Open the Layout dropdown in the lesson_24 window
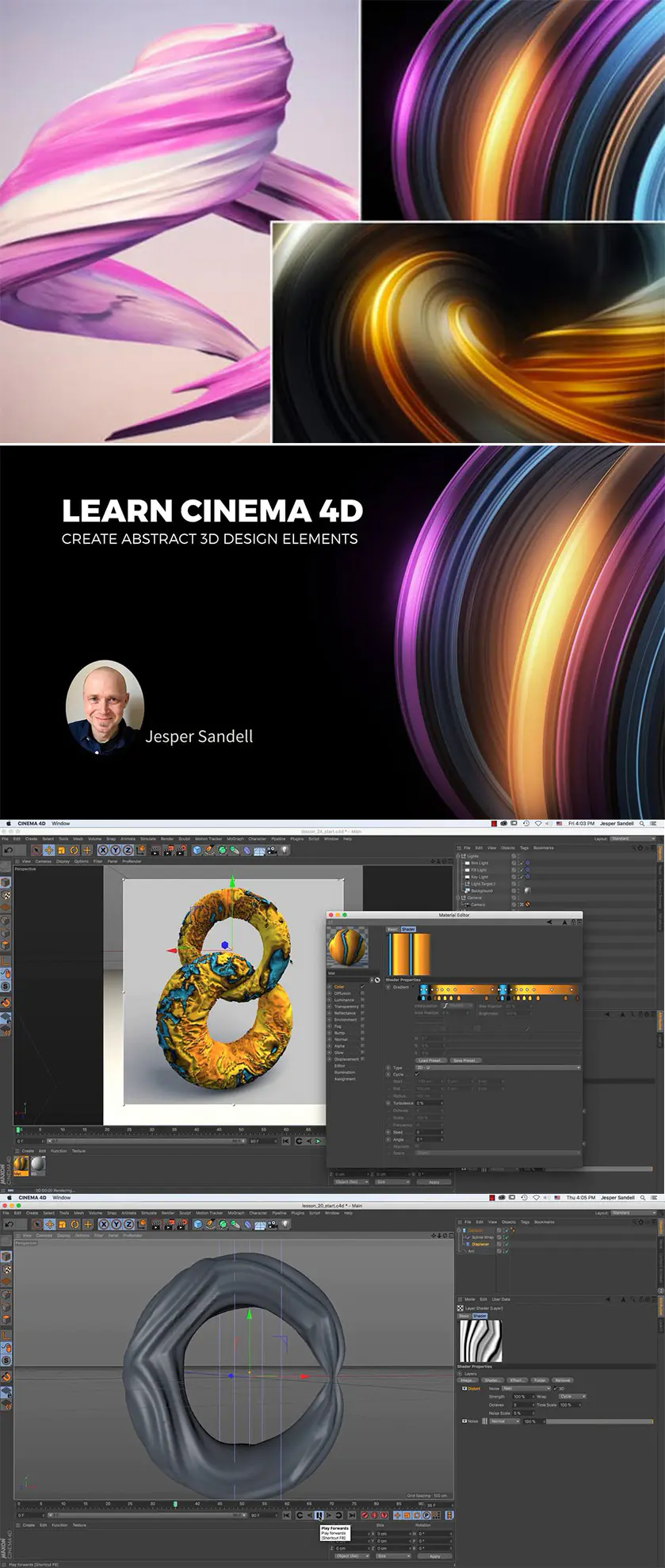The width and height of the screenshot is (665, 1568). [x=632, y=839]
